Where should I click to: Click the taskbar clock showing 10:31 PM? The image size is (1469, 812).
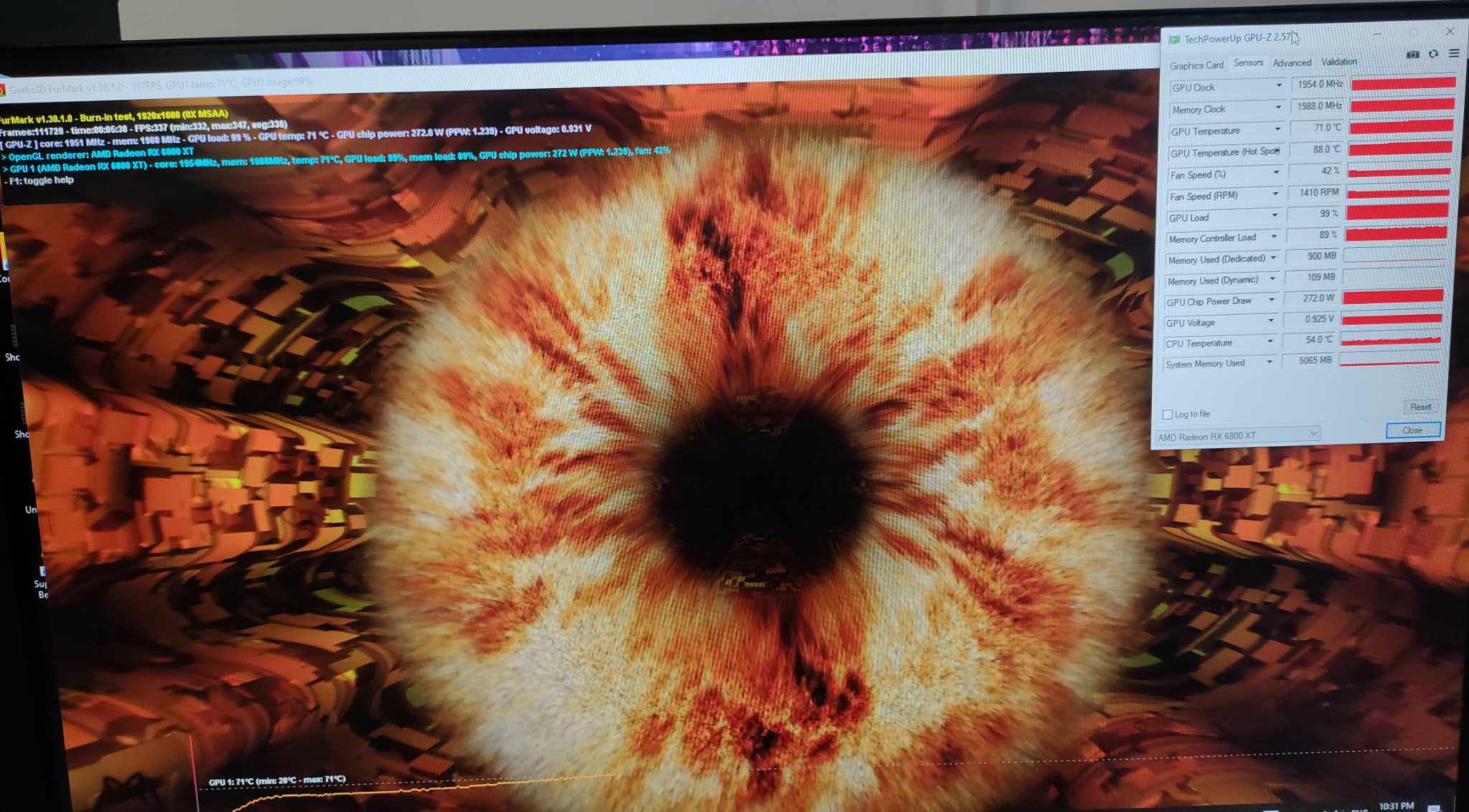(x=1395, y=806)
